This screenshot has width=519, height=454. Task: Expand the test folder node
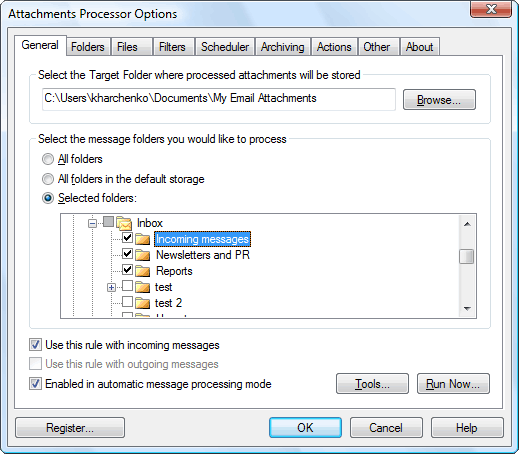coord(111,287)
